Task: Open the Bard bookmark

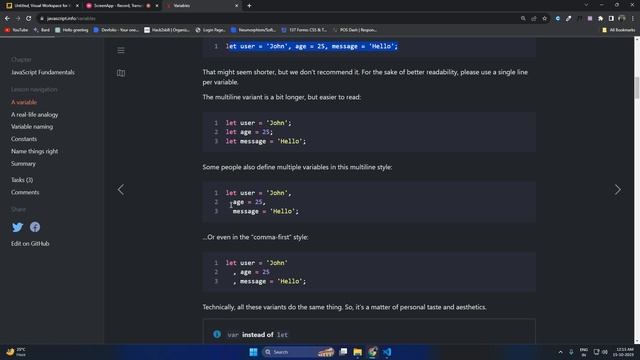Action: 42,30
